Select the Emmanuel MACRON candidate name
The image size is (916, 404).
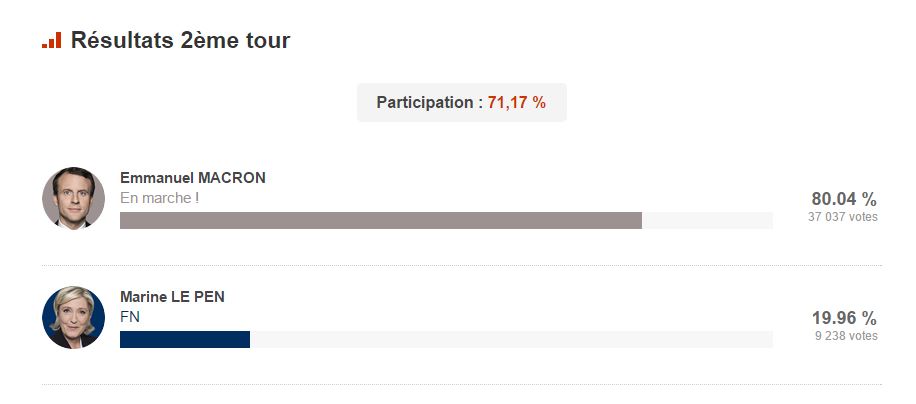pyautogui.click(x=193, y=178)
